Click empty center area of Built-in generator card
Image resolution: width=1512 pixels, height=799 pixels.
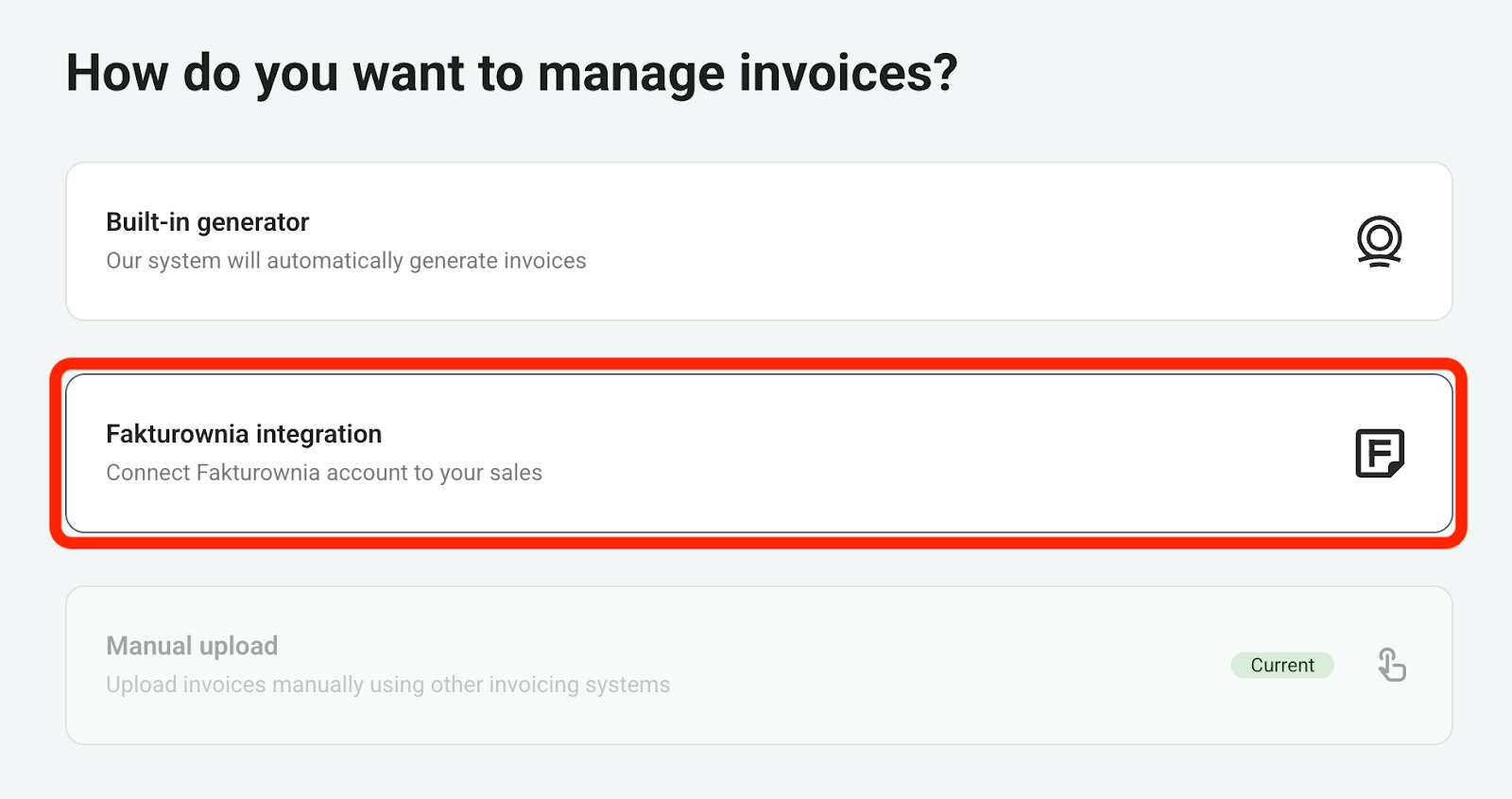850,241
